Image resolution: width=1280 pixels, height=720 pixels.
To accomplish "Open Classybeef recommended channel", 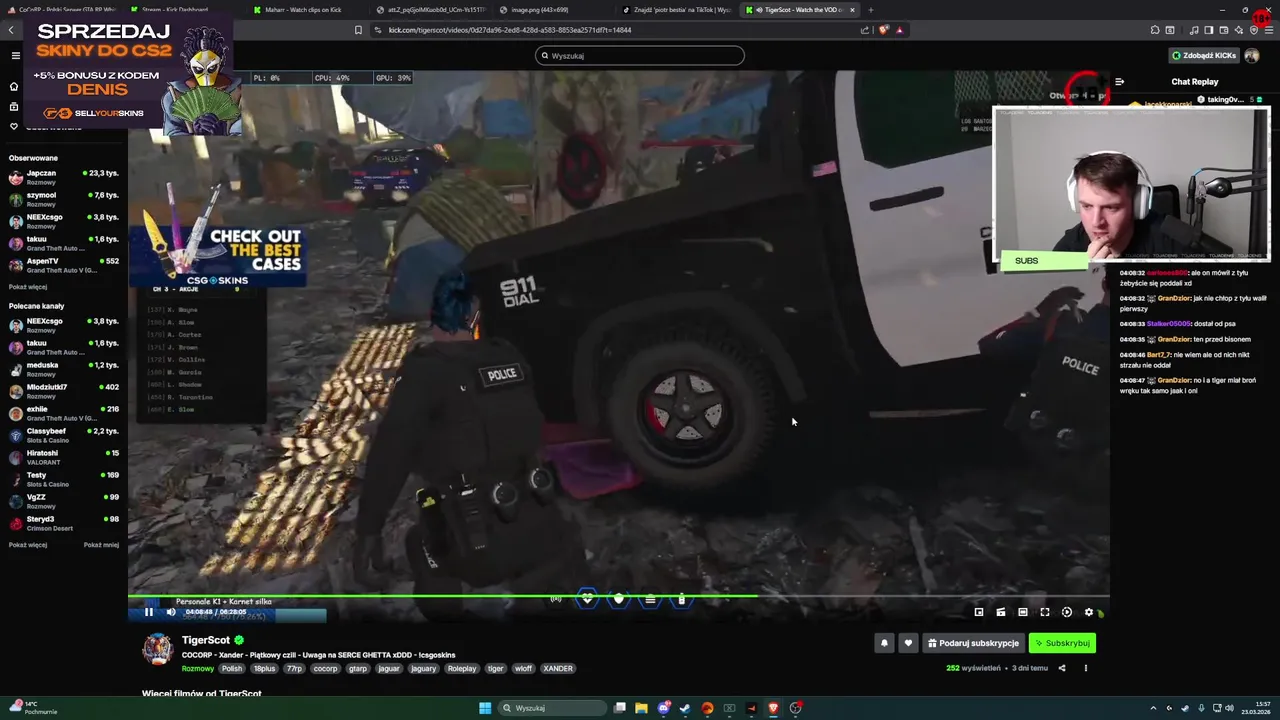I will tap(64, 435).
